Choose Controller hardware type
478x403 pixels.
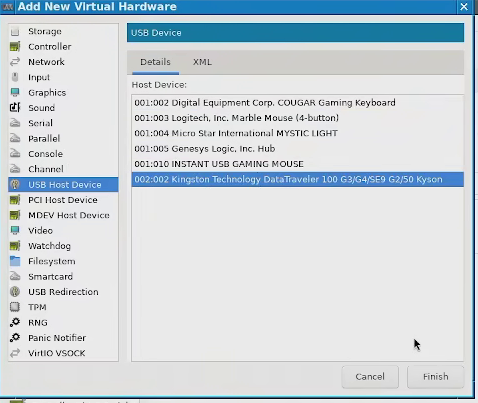(x=50, y=47)
